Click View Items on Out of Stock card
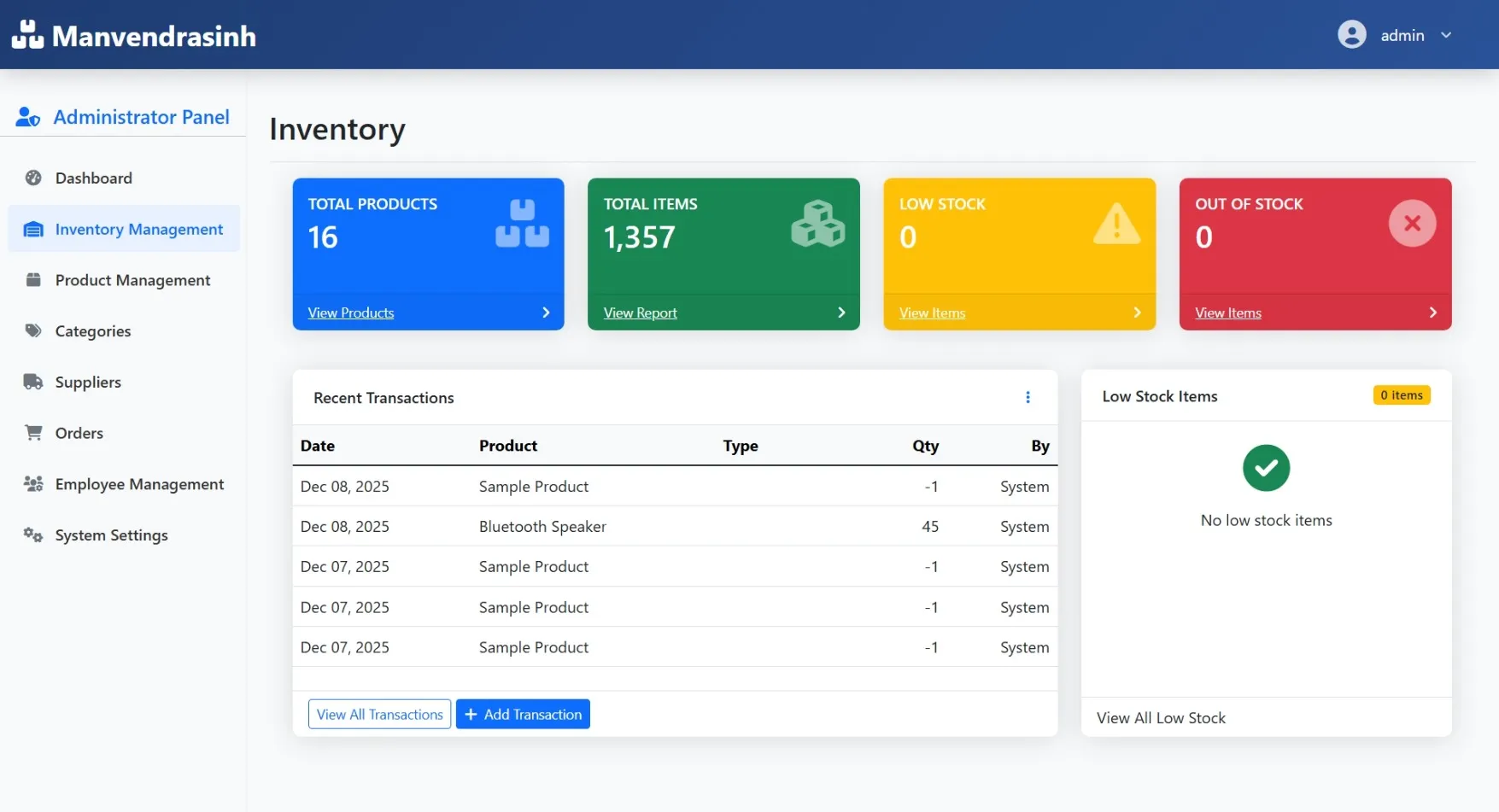 [x=1227, y=313]
